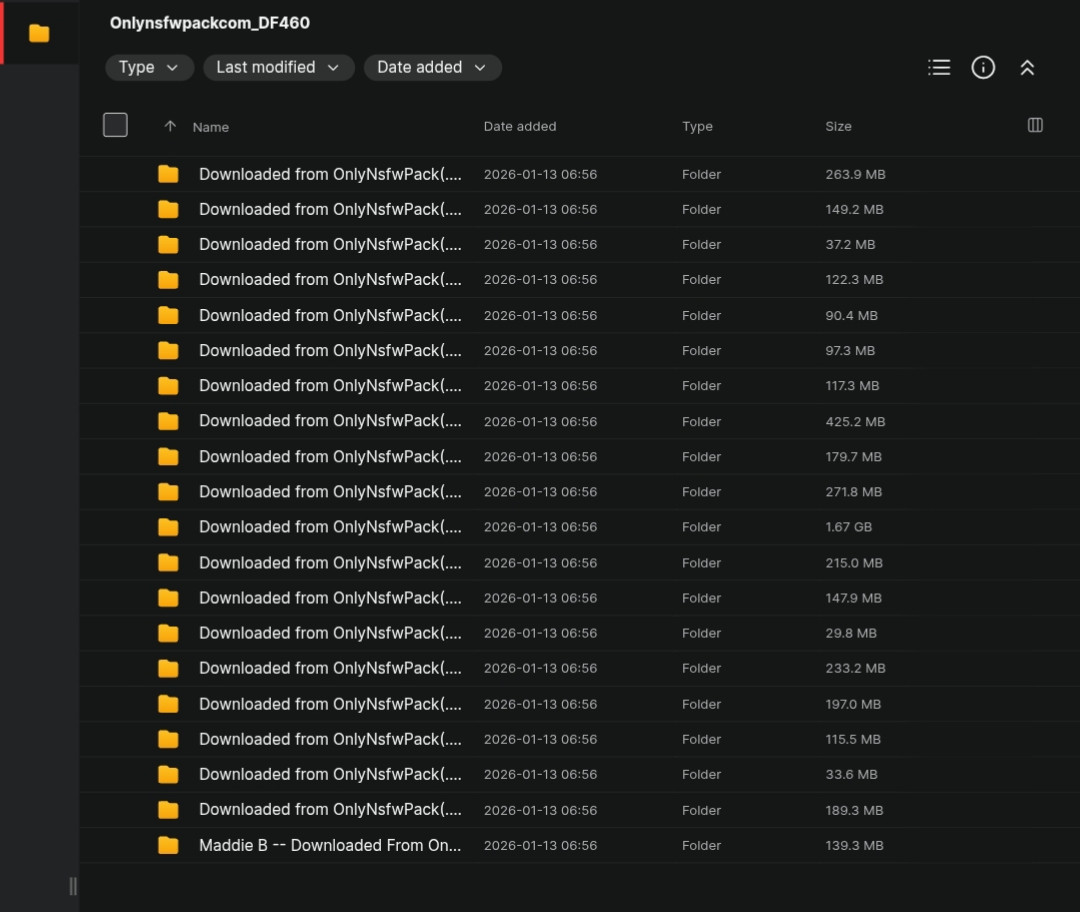Screen dimensions: 1080x912
Task: Open the info panel via circled i icon
Action: tap(983, 67)
